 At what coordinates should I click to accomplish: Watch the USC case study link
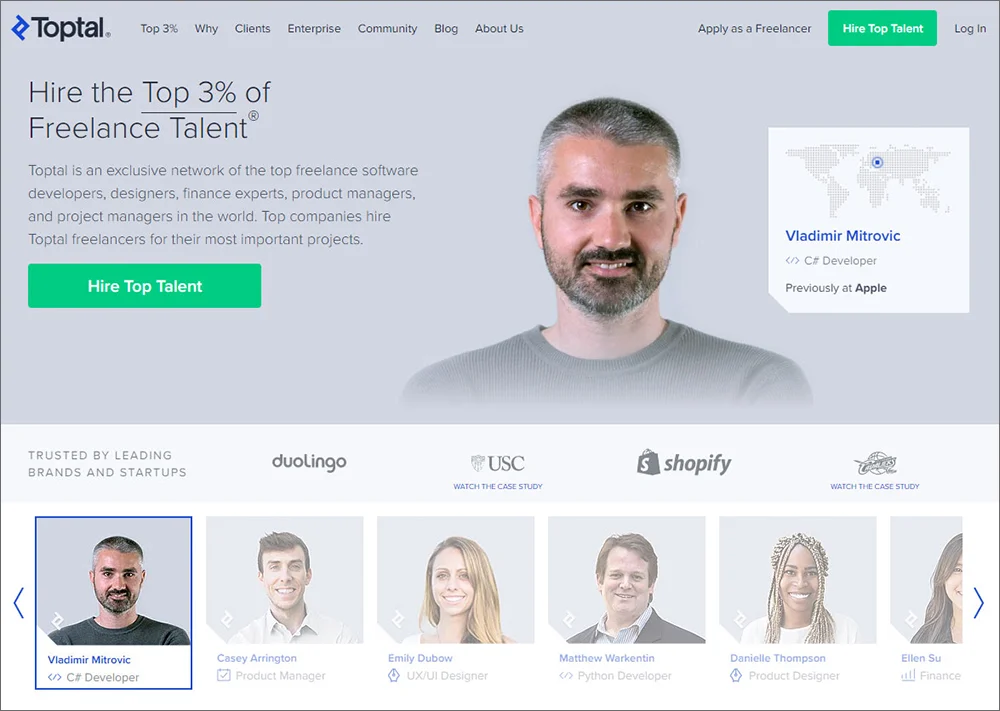click(498, 487)
